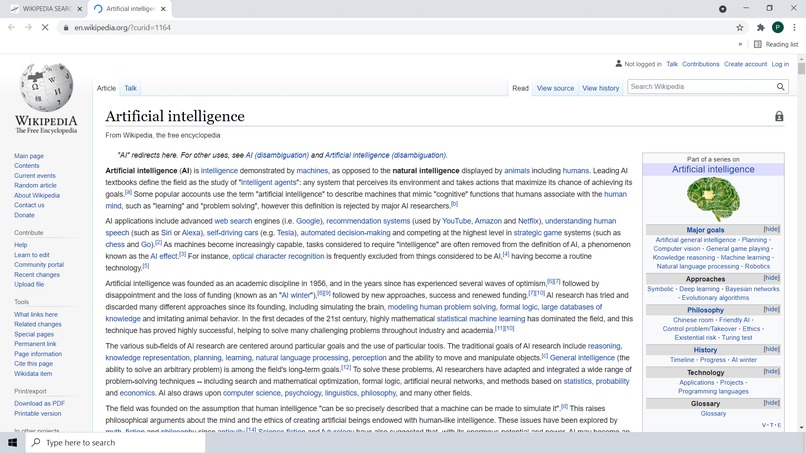Screen dimensions: 806x453
Task: Hide the Approaches section in sidebar box
Action: click(x=772, y=278)
